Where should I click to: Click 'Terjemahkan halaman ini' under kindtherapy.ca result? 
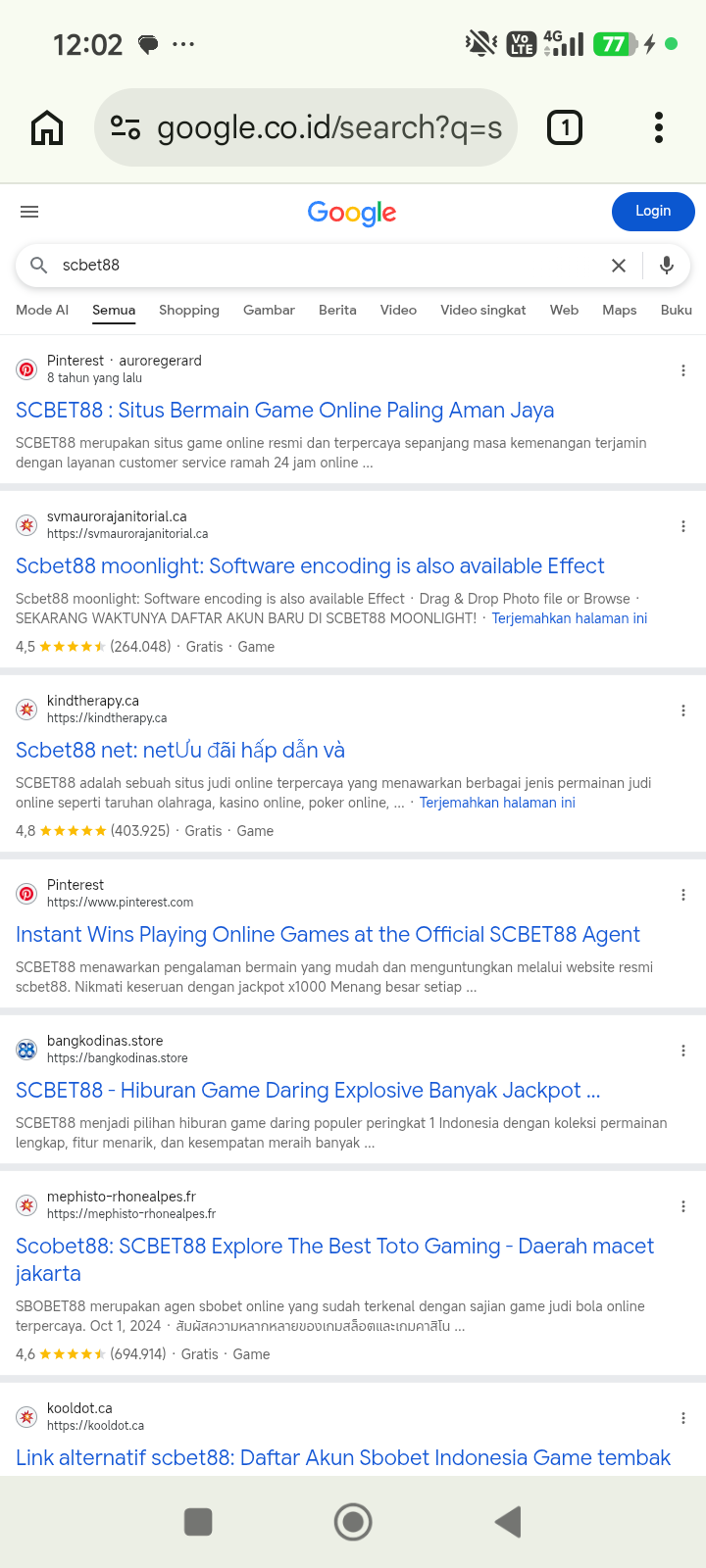[x=497, y=803]
